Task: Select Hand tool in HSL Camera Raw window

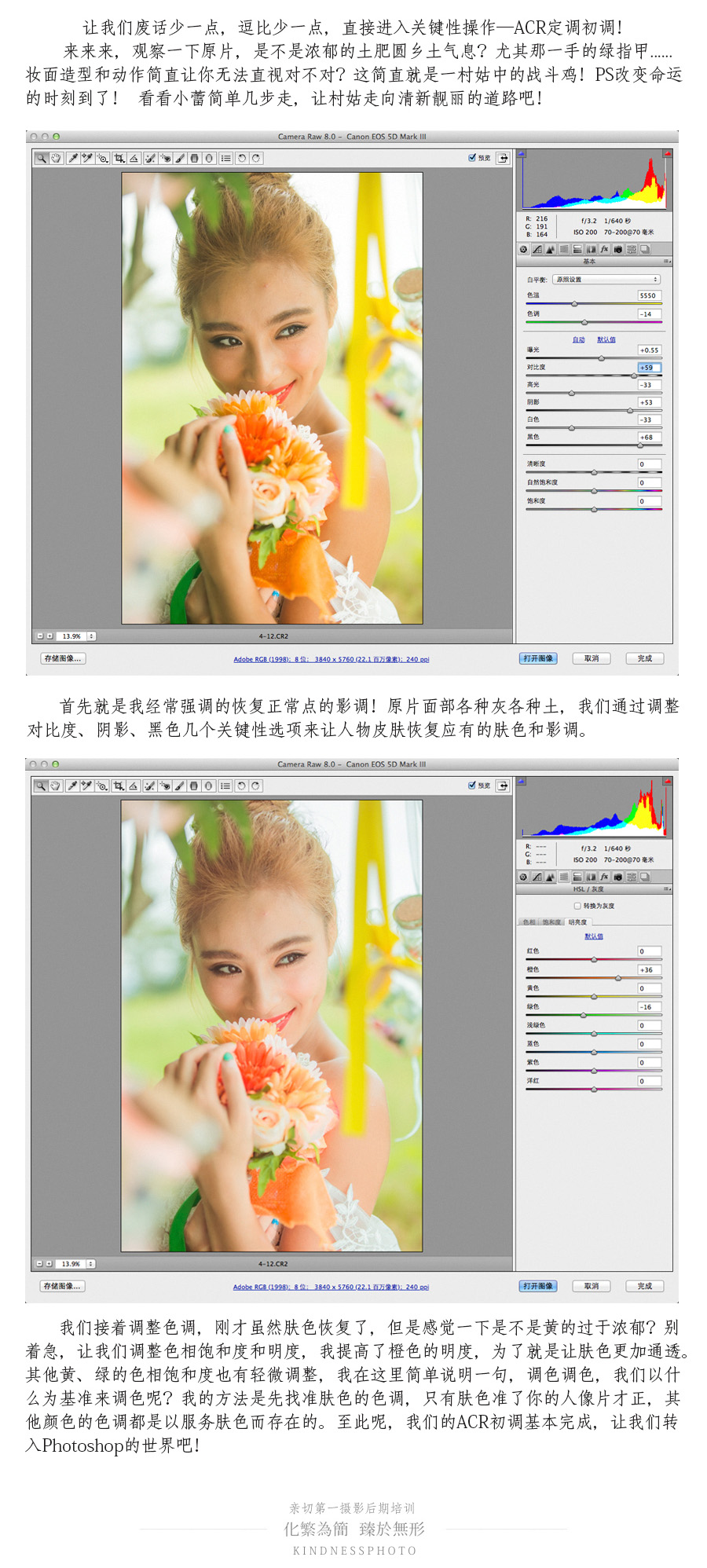Action: 55,786
